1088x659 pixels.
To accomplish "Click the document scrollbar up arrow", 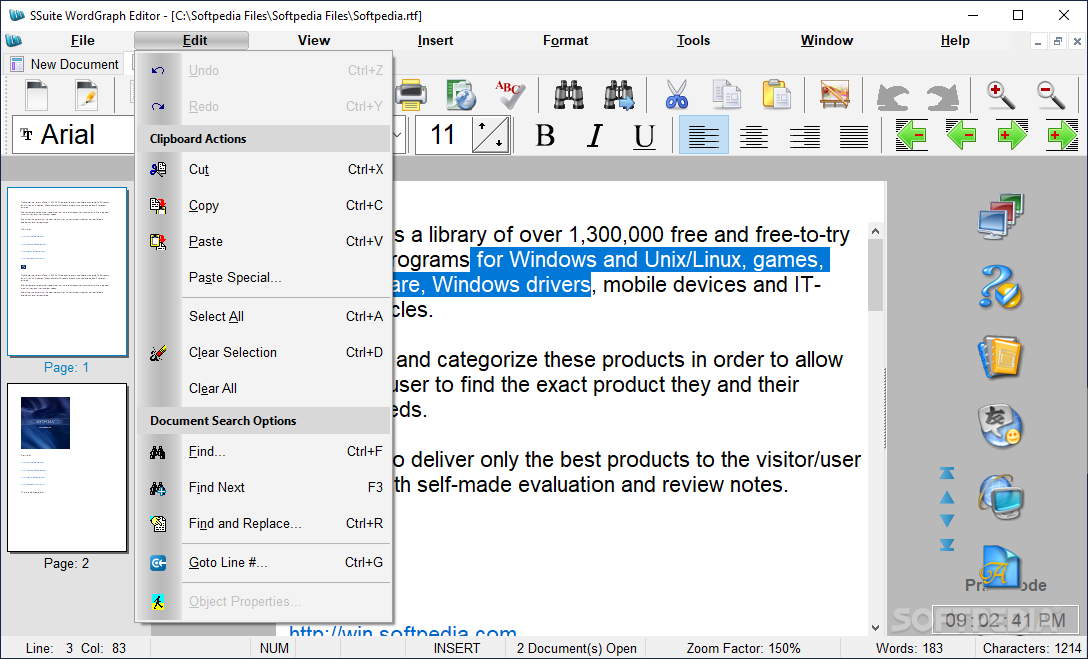I will [x=876, y=231].
